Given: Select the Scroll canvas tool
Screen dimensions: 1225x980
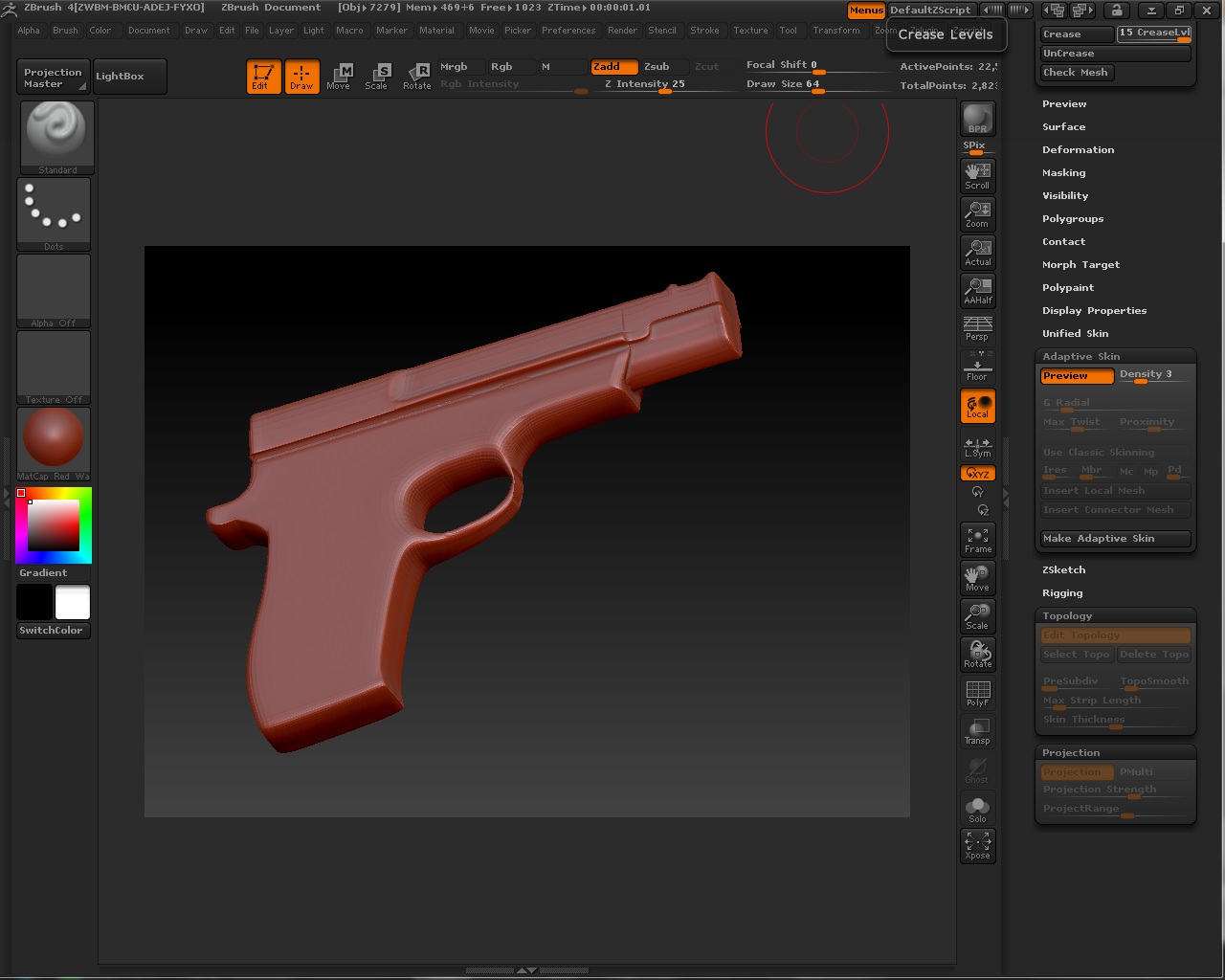Looking at the screenshot, I should 977,175.
